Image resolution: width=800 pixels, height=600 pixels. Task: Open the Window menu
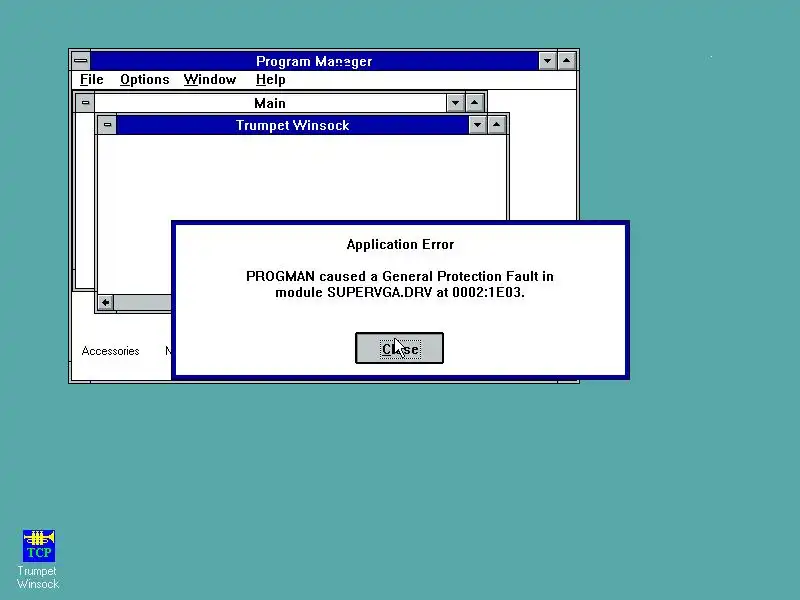[210, 80]
